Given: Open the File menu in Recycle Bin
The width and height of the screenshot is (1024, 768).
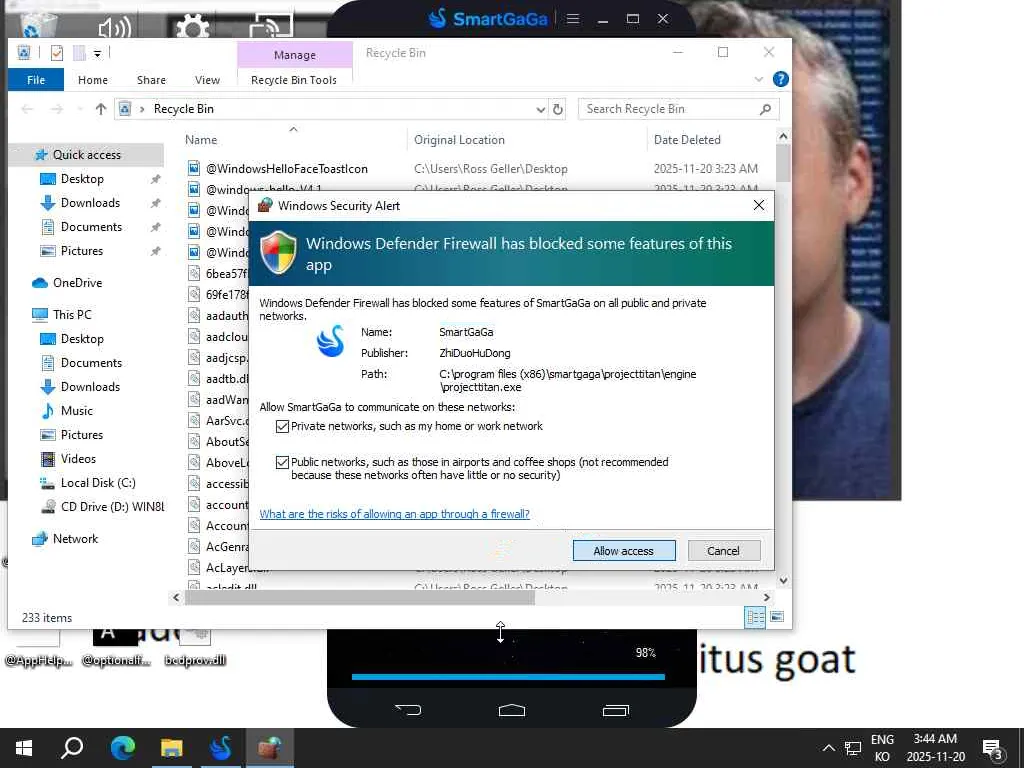Looking at the screenshot, I should pos(36,80).
